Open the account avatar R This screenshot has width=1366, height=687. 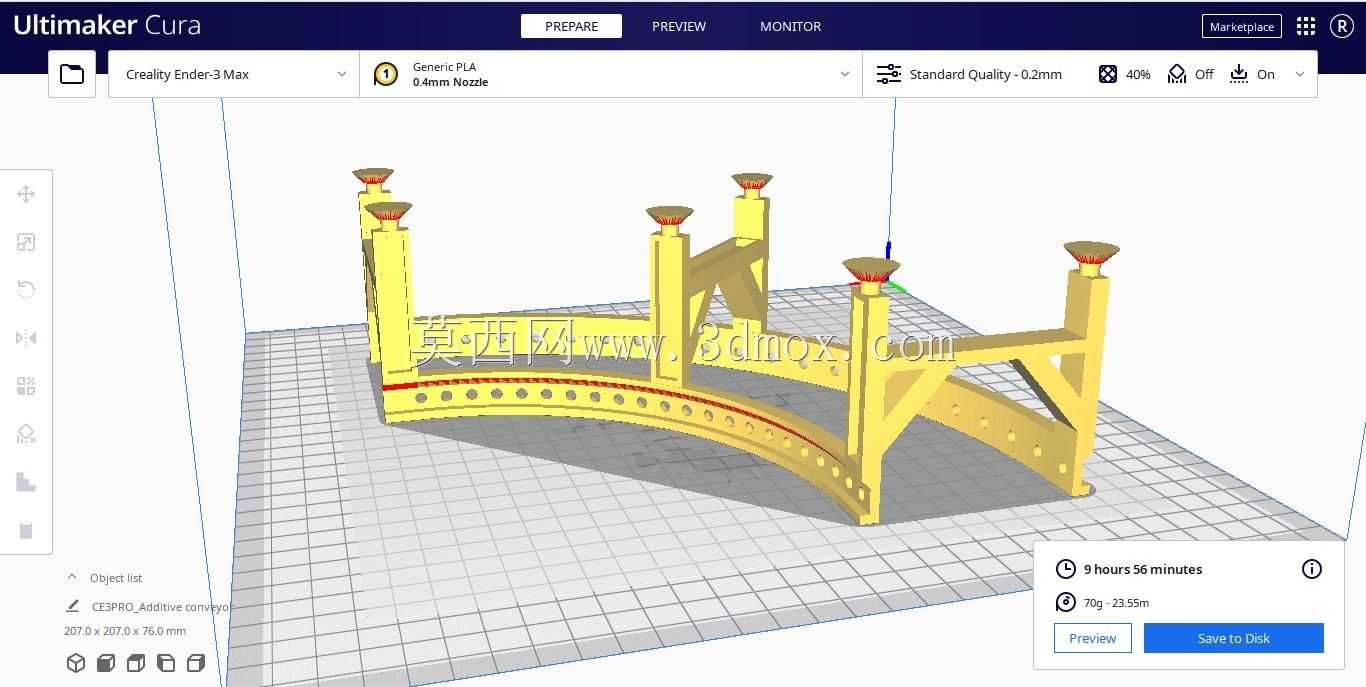click(1342, 27)
